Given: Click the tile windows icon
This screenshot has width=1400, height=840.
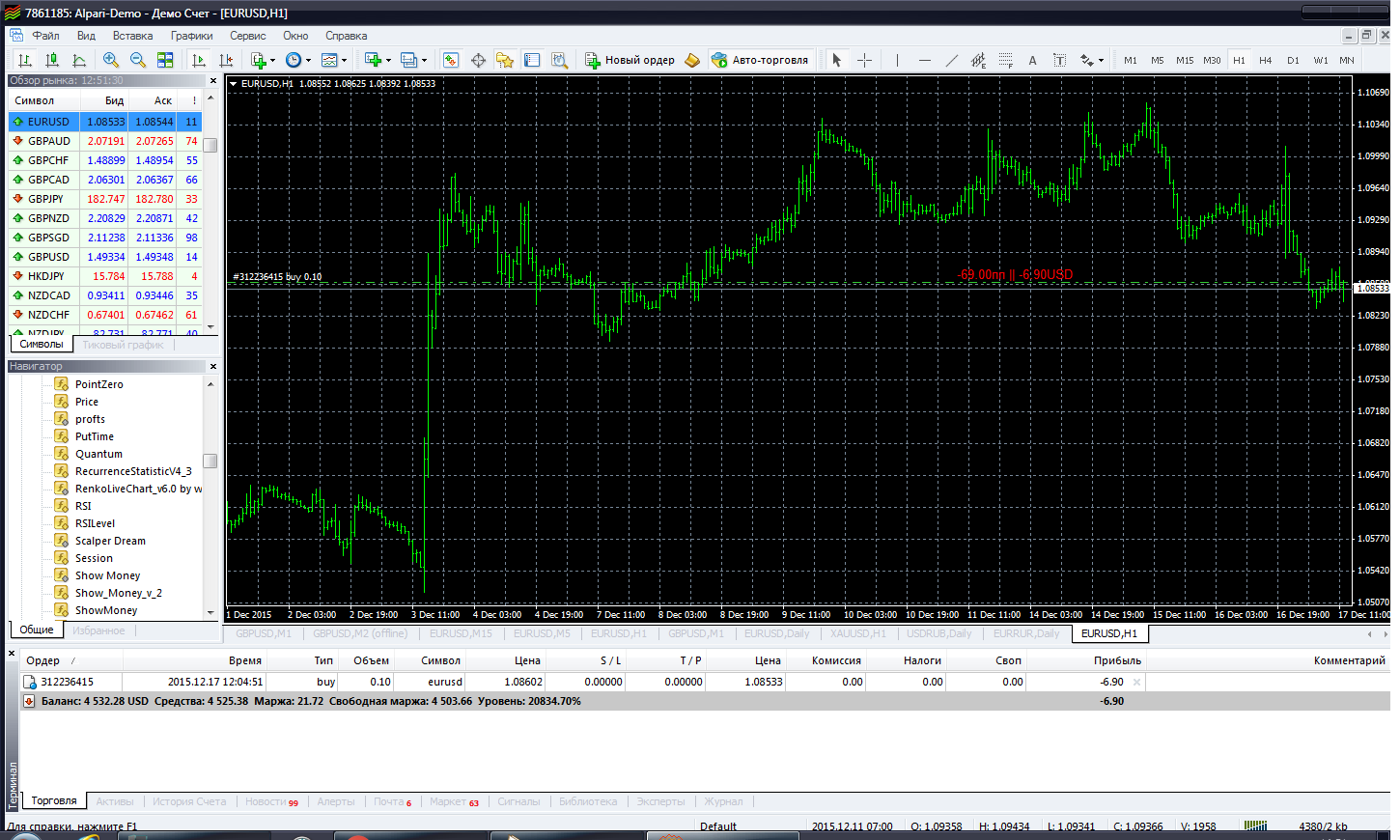Looking at the screenshot, I should click(165, 60).
